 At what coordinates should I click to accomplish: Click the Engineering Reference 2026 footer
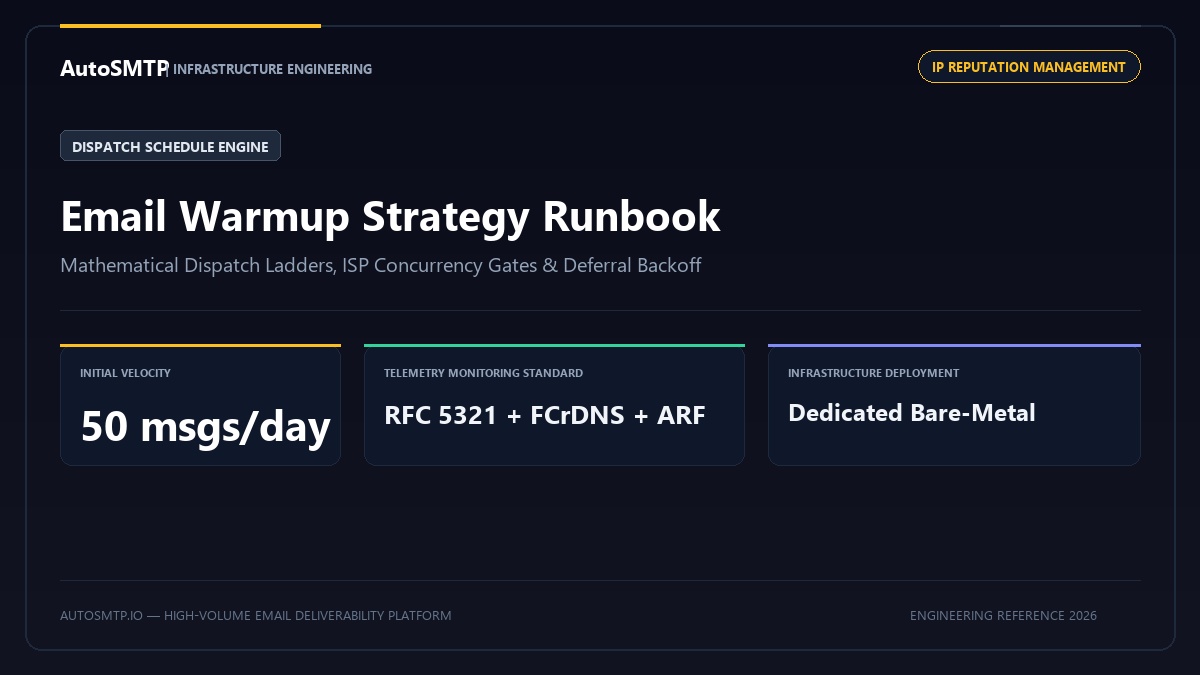pyautogui.click(x=1003, y=616)
